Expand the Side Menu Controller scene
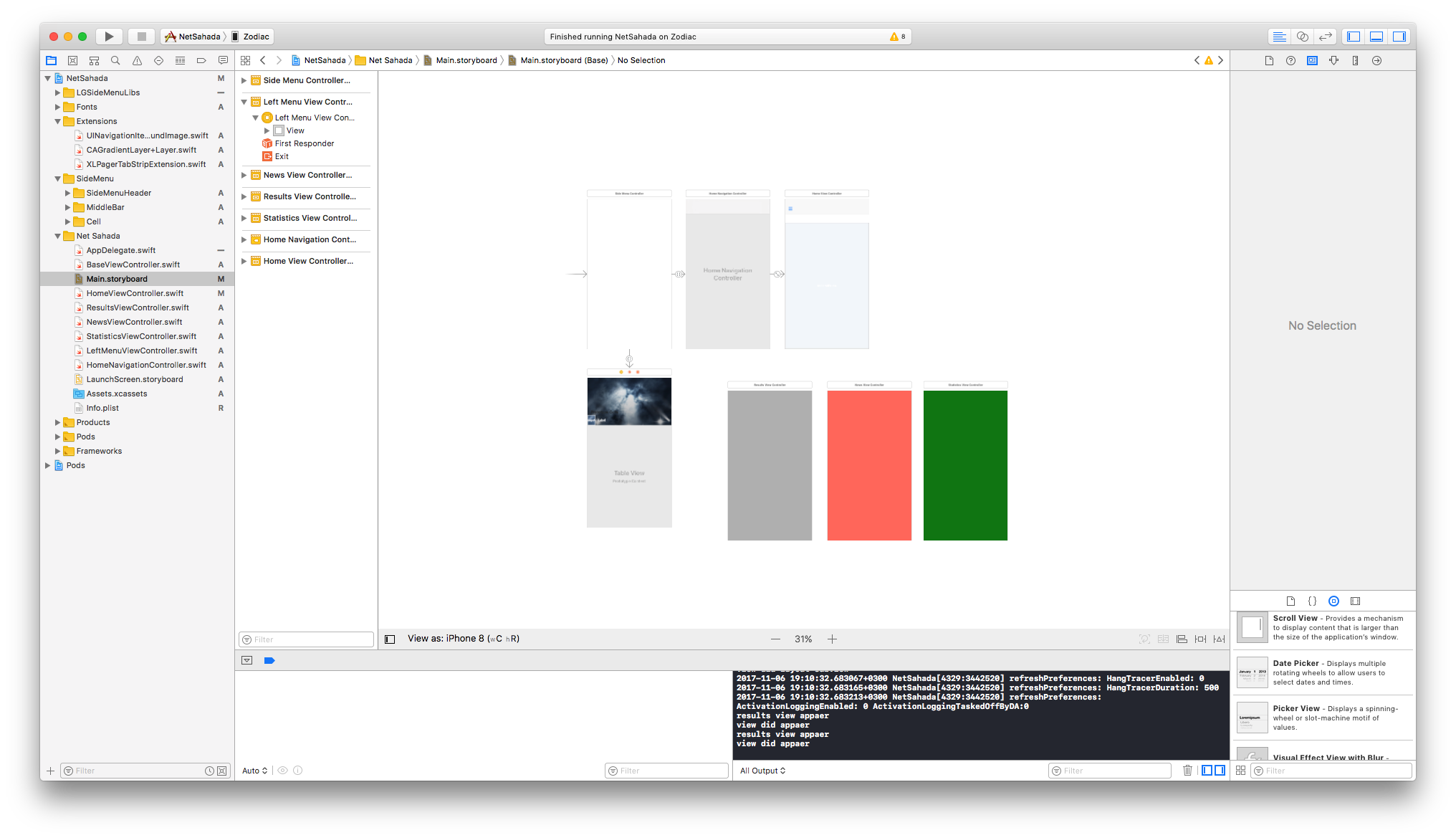The image size is (1456, 838). point(244,80)
